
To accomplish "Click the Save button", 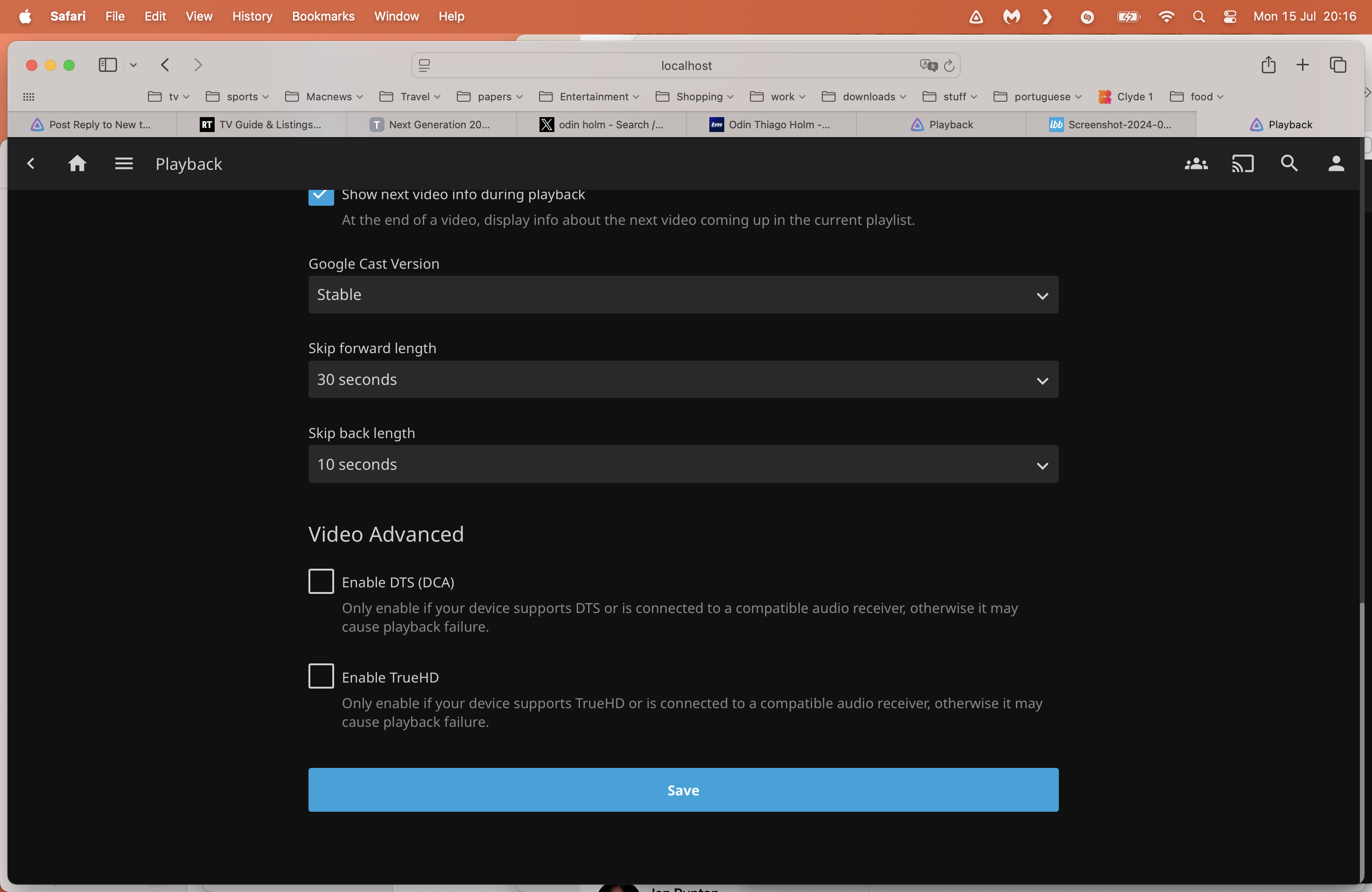I will pos(683,789).
